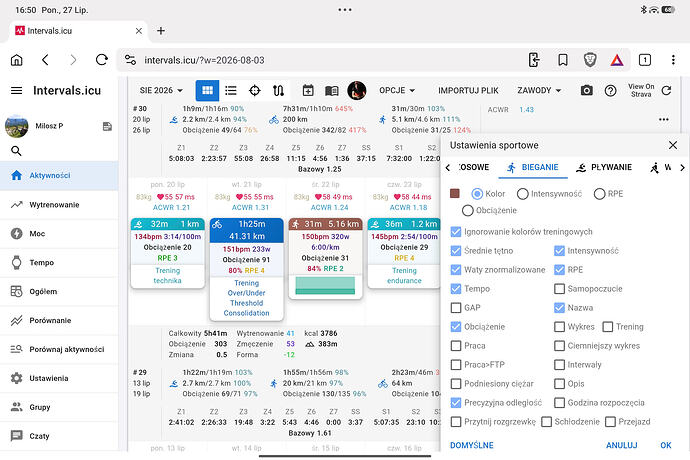Switch to the BIEGANIE sport tab
This screenshot has width=690, height=460.
pos(532,167)
